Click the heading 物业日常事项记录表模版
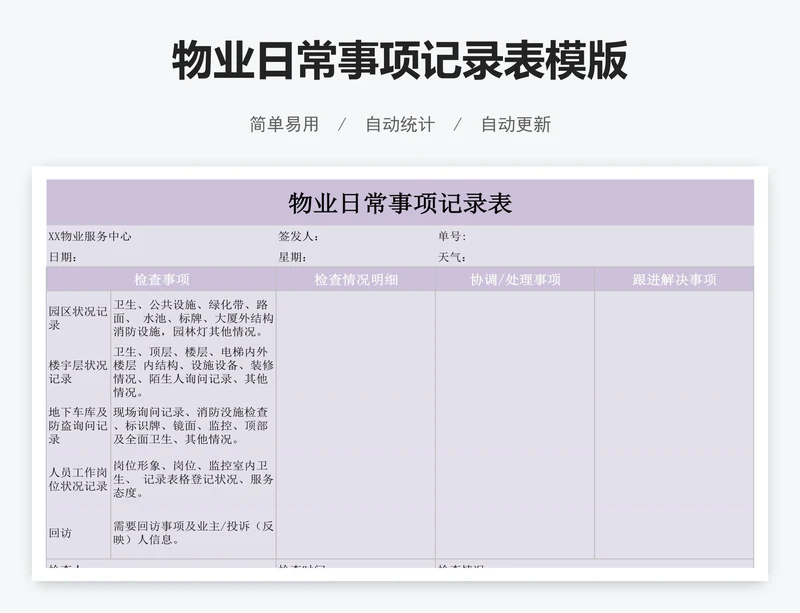The height and width of the screenshot is (613, 800). tap(400, 61)
